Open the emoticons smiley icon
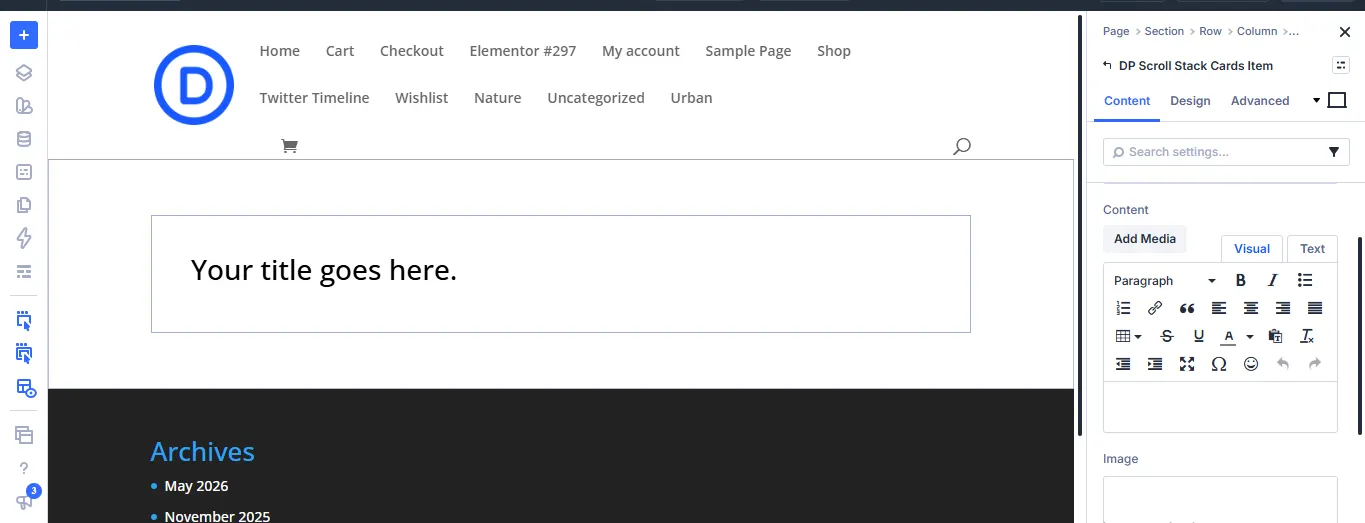Image resolution: width=1365 pixels, height=523 pixels. (x=1251, y=364)
